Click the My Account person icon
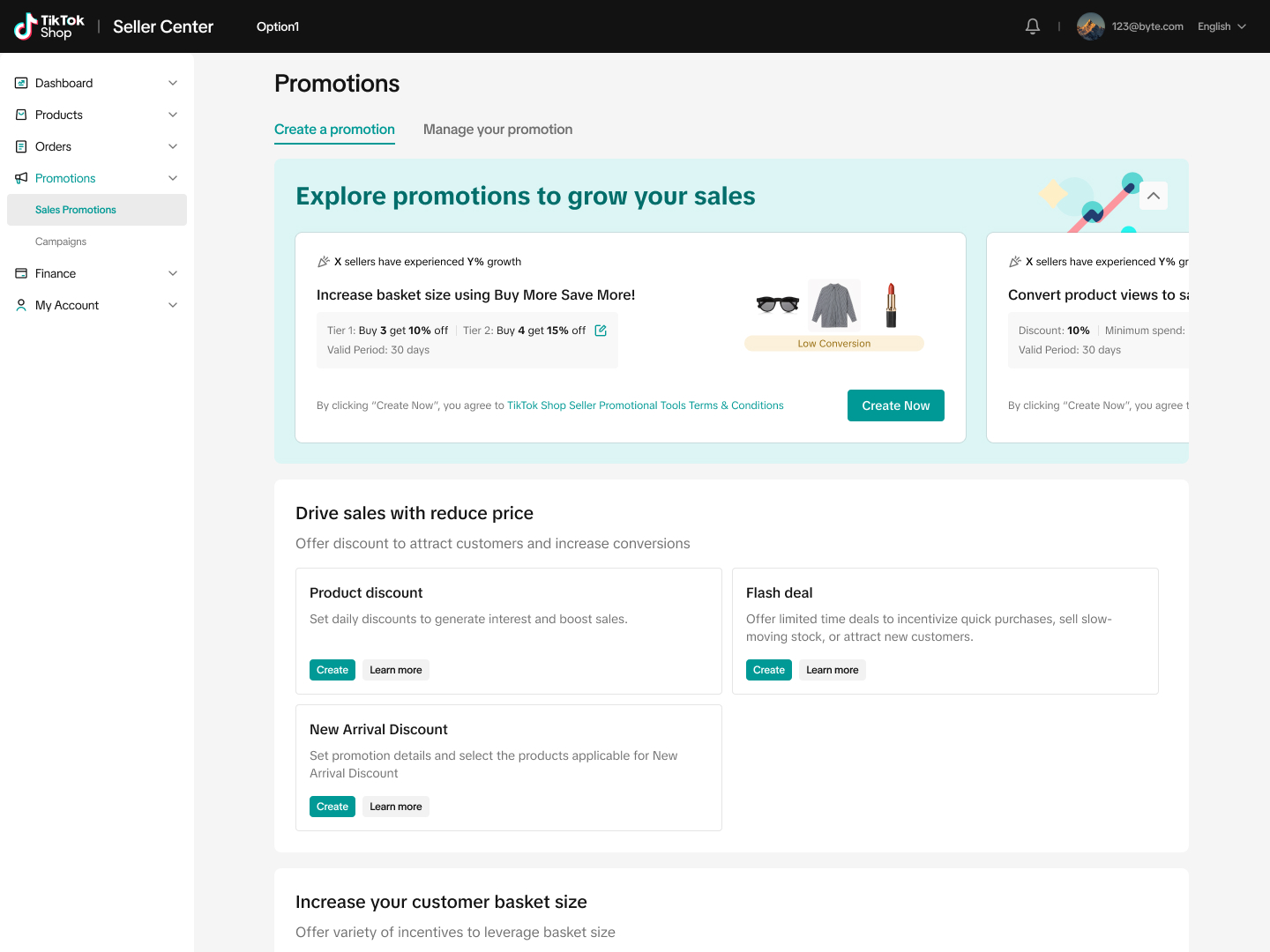 click(x=21, y=305)
